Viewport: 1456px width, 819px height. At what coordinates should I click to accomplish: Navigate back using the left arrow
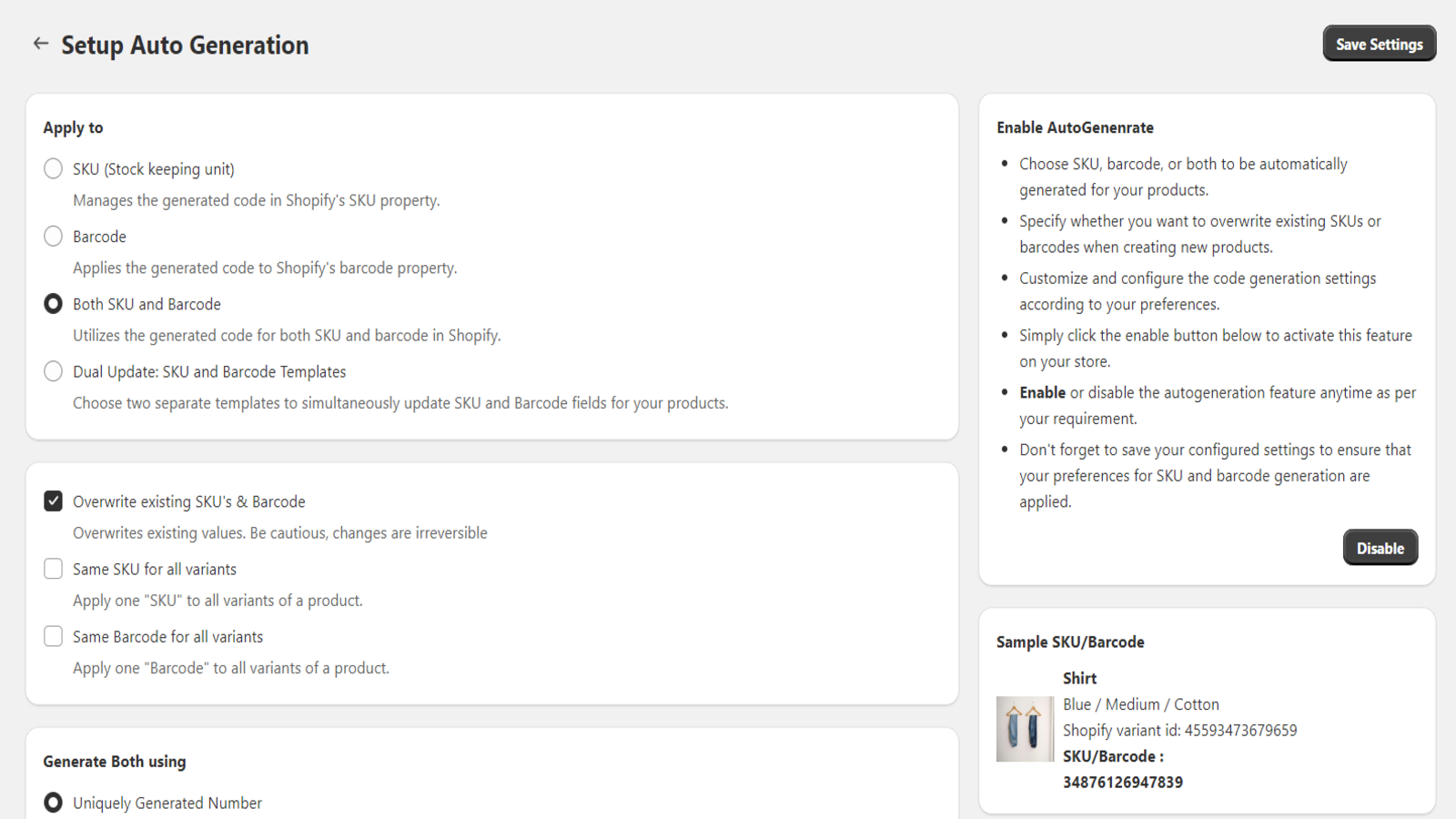(40, 43)
